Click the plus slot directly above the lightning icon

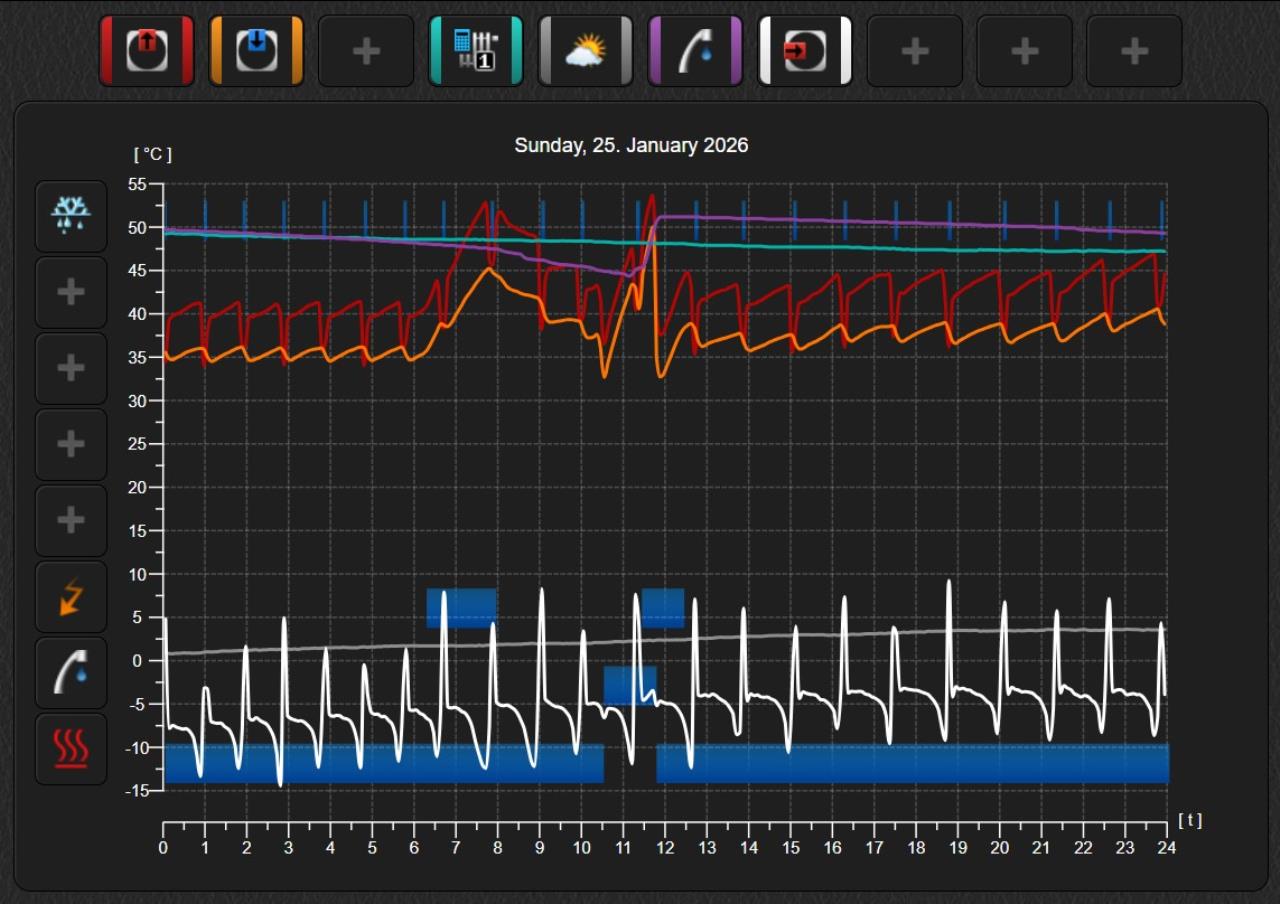point(71,520)
